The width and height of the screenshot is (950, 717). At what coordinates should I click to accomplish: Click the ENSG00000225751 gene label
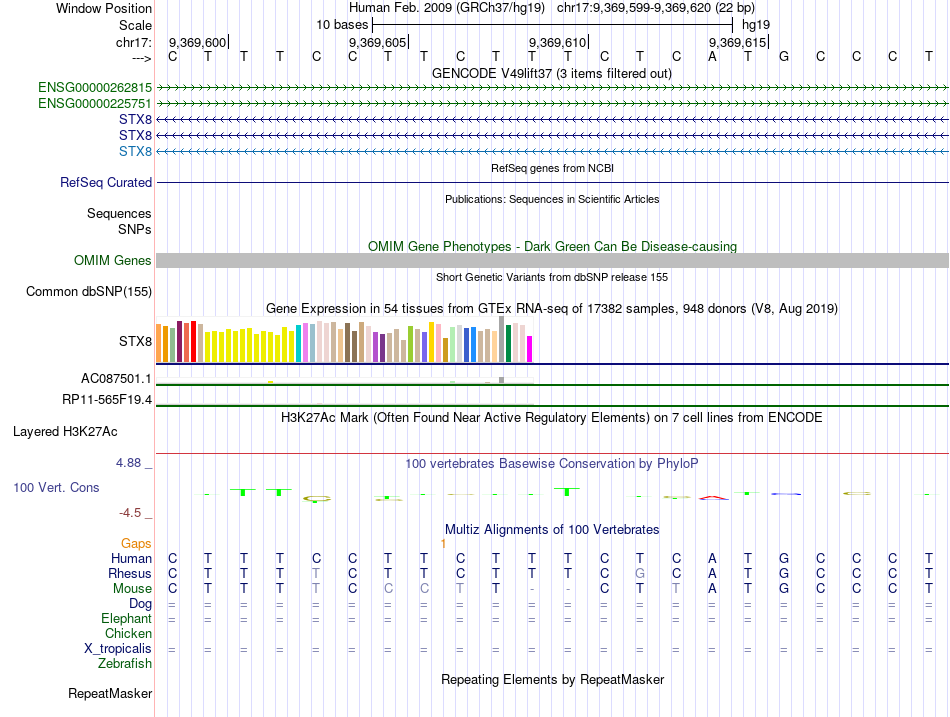[95, 104]
